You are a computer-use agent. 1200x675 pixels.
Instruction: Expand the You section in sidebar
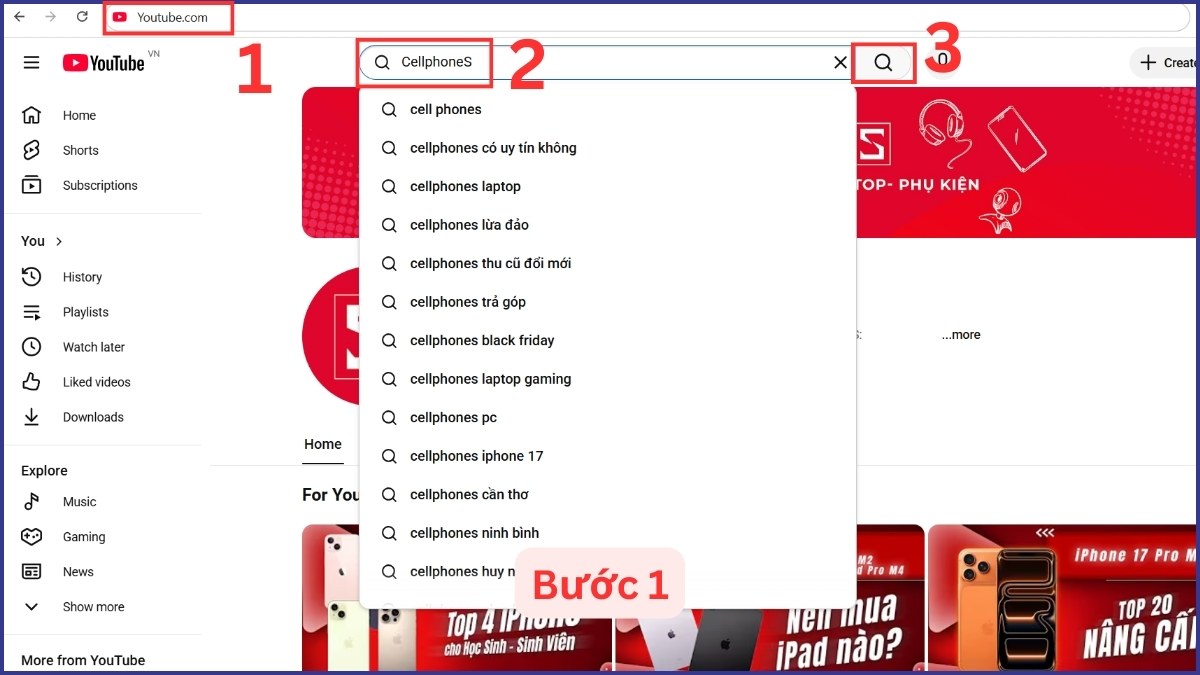(x=40, y=241)
